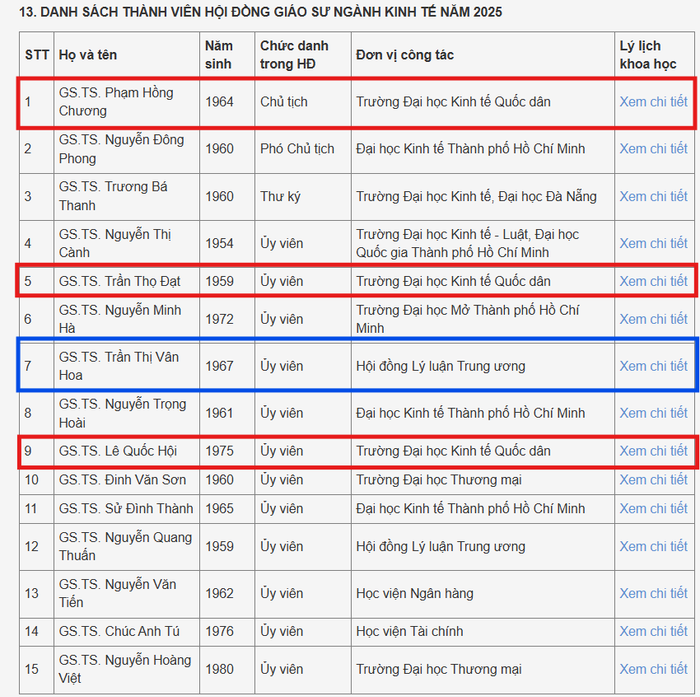Viewport: 700px width, 697px height.
Task: Click the name GS.TS. Trương Bá Thanh
Action: point(113,196)
